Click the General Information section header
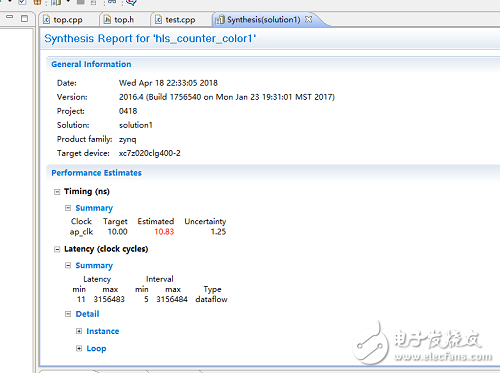Viewport: 500px width, 373px height. click(91, 64)
